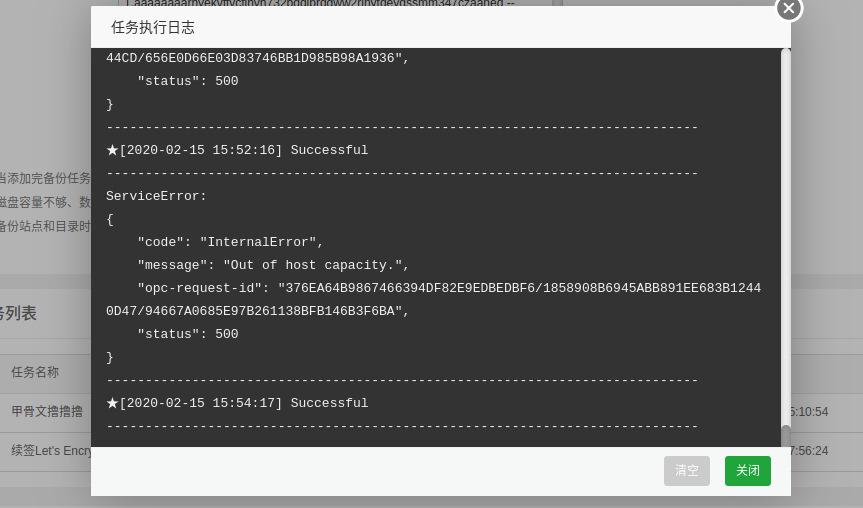Click the 任务名称 column header
Viewport: 863px width, 508px height.
[35, 372]
